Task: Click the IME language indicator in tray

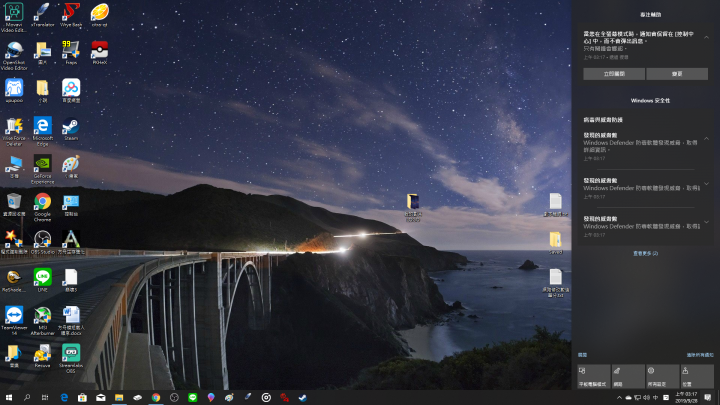Action: [x=656, y=398]
